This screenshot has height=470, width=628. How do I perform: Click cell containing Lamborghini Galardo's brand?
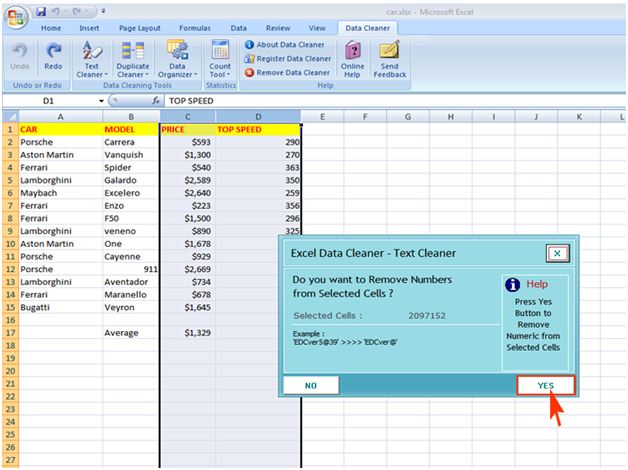click(60, 180)
